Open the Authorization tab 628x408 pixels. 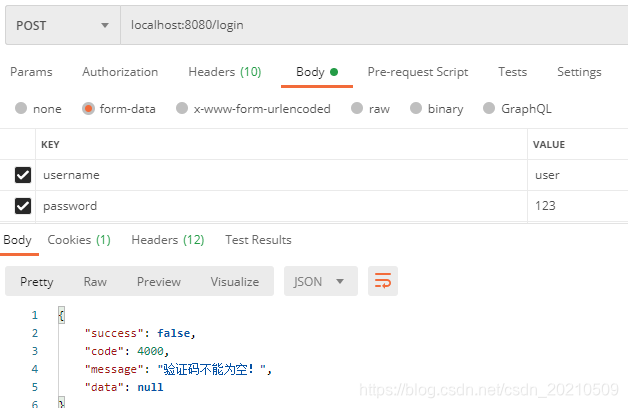pos(120,72)
